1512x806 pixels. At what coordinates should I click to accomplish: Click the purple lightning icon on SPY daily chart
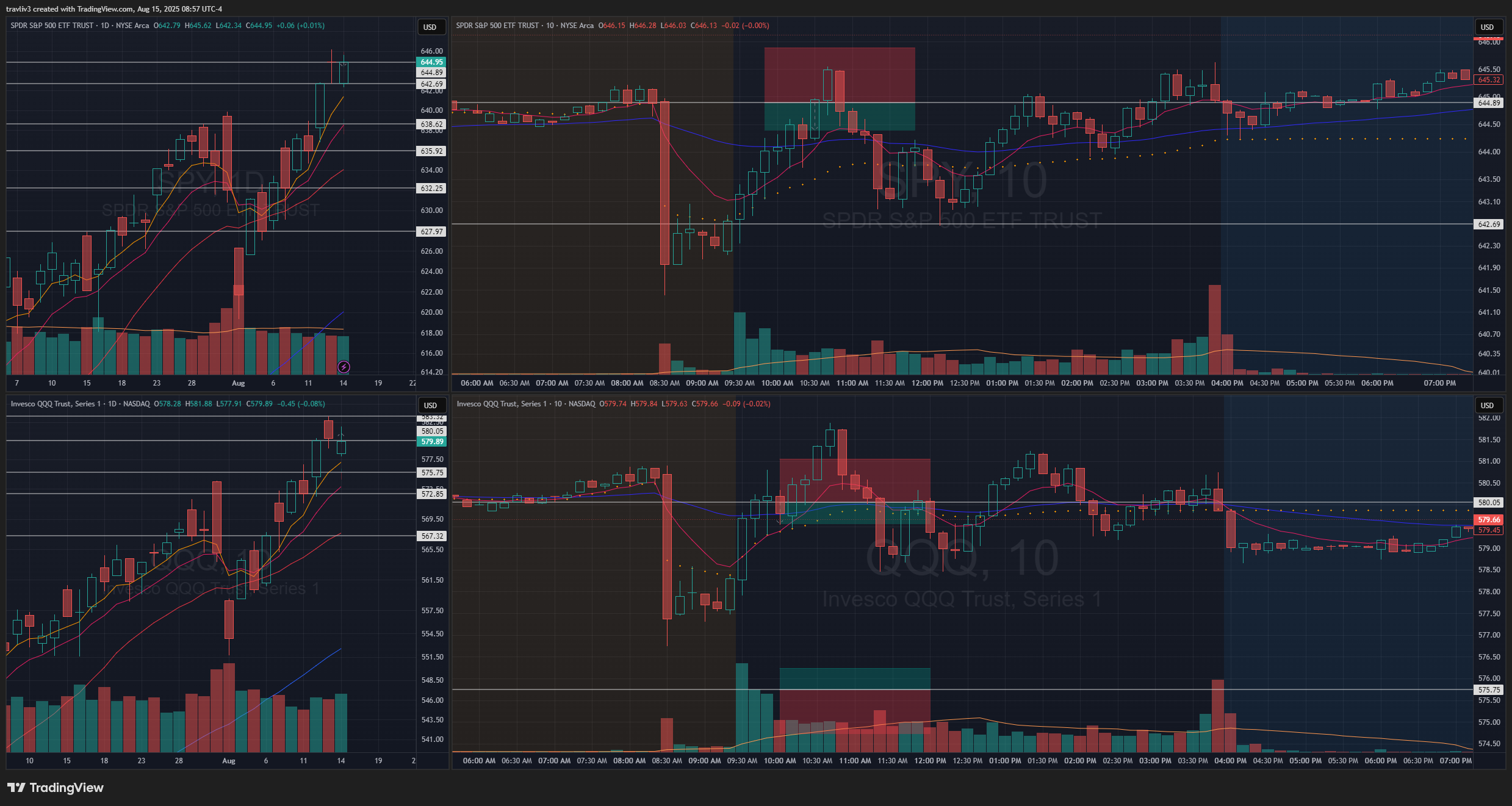pos(344,367)
